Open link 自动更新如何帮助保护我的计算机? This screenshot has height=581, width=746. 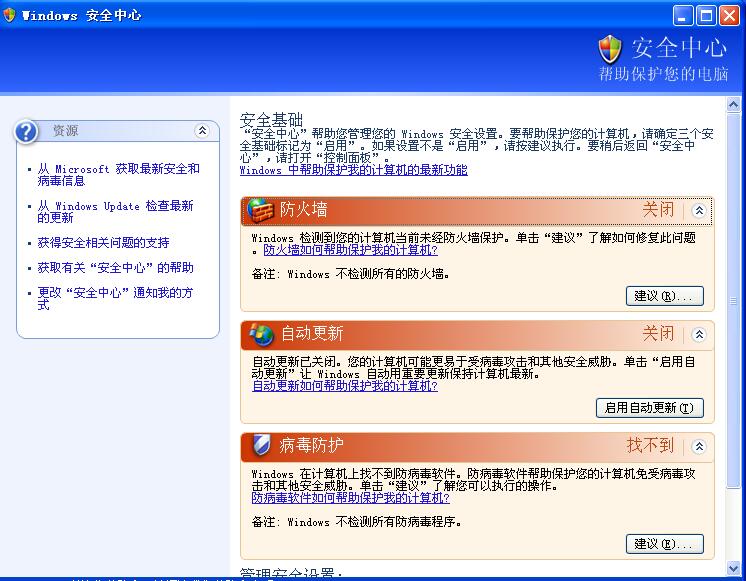pos(344,385)
